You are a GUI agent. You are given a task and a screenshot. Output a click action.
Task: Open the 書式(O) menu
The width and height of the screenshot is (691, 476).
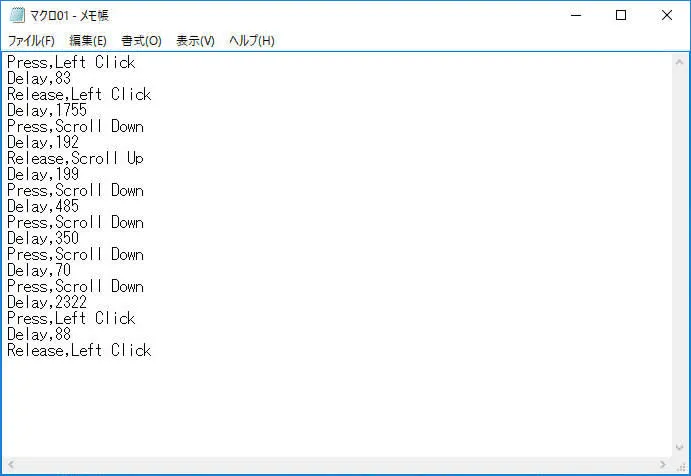click(141, 41)
